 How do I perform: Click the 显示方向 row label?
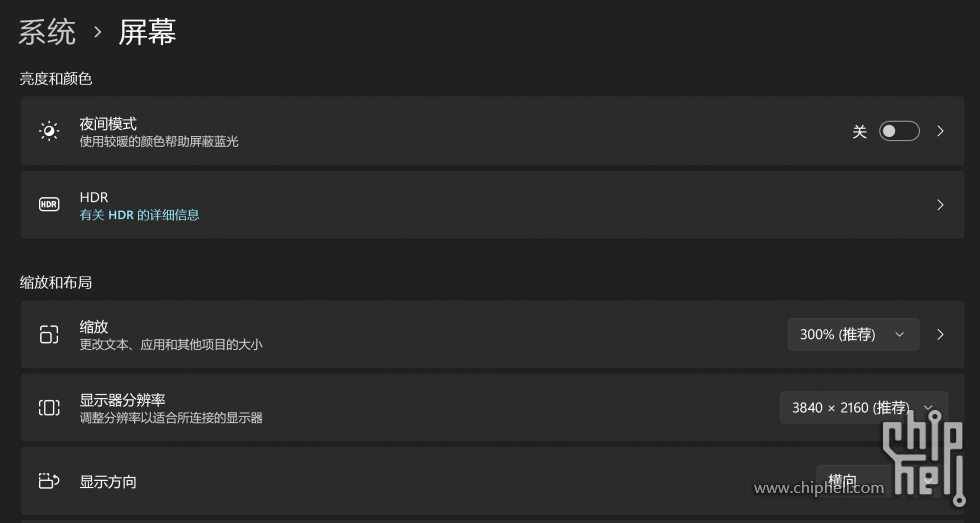(108, 482)
